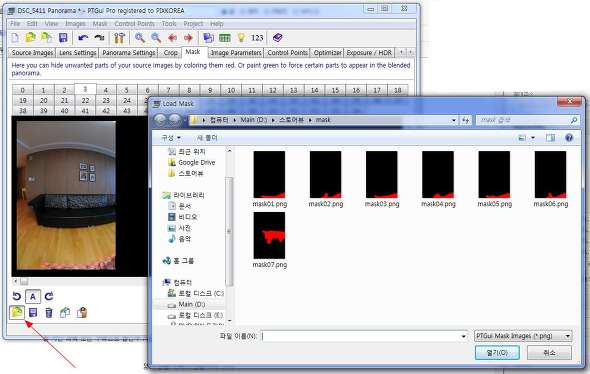Click the New Project icon in PTGui toolbar

pyautogui.click(x=15, y=38)
